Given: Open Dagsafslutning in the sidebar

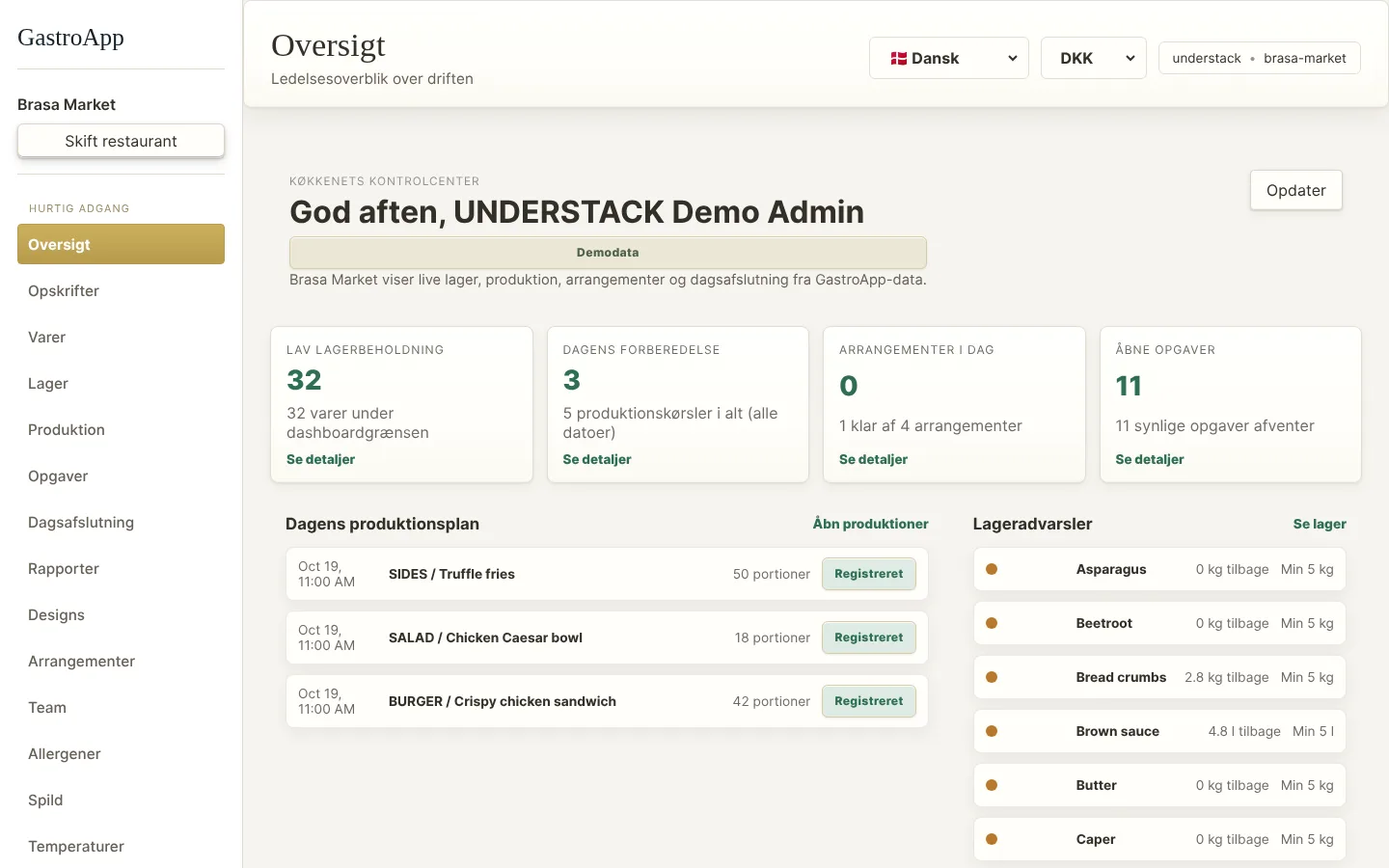Looking at the screenshot, I should (x=121, y=522).
